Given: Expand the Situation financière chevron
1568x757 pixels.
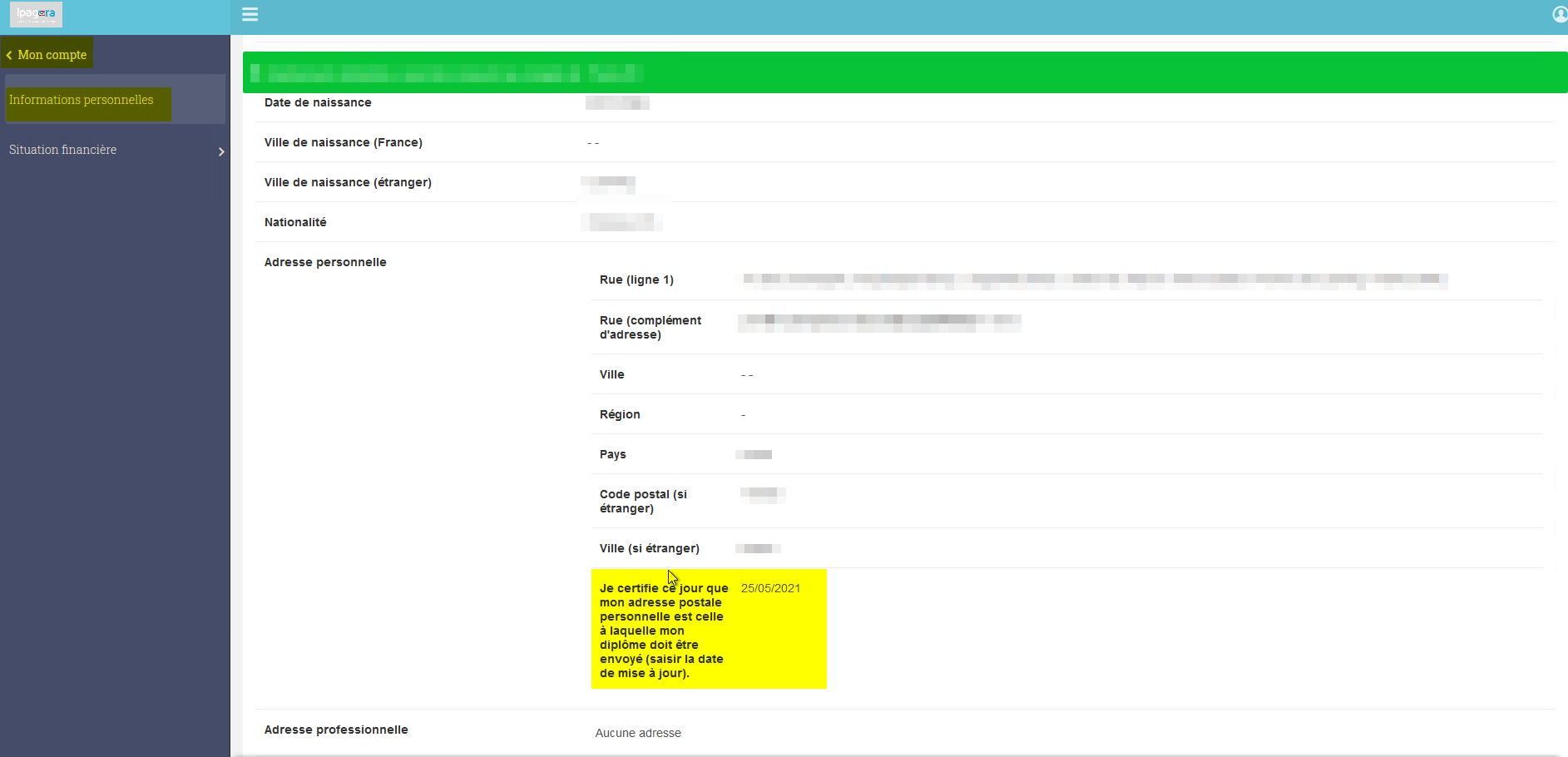Looking at the screenshot, I should coord(221,151).
